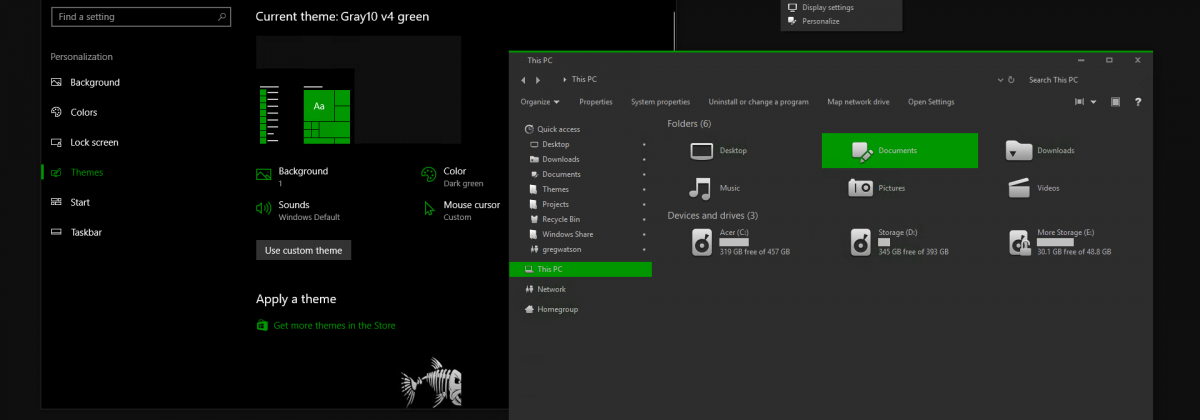This screenshot has width=1200, height=420.
Task: Select the Pictures folder icon
Action: pos(861,187)
